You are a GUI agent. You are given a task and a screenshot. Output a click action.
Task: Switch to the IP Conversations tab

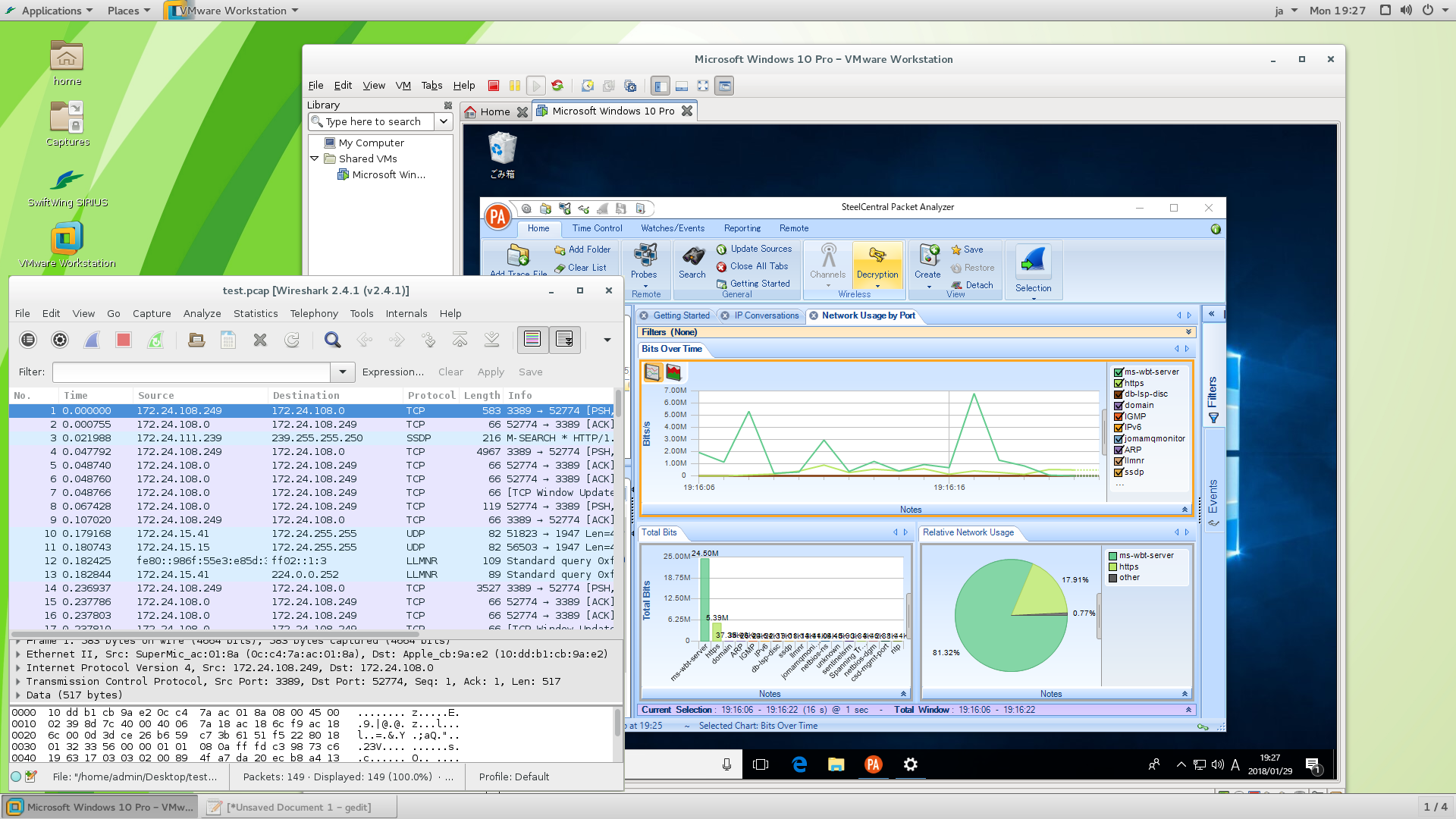[x=766, y=315]
